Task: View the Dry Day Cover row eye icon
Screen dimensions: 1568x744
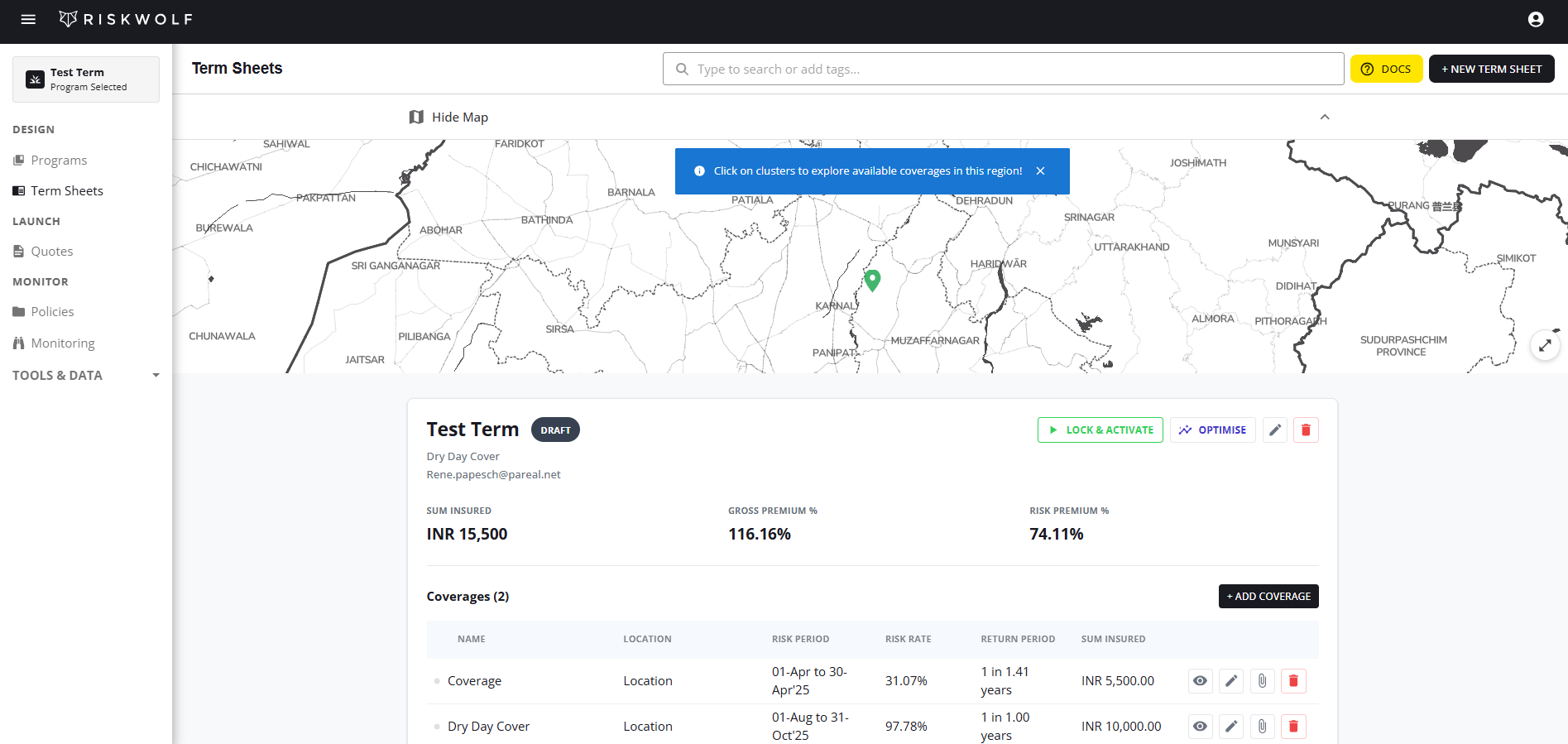Action: click(1200, 726)
